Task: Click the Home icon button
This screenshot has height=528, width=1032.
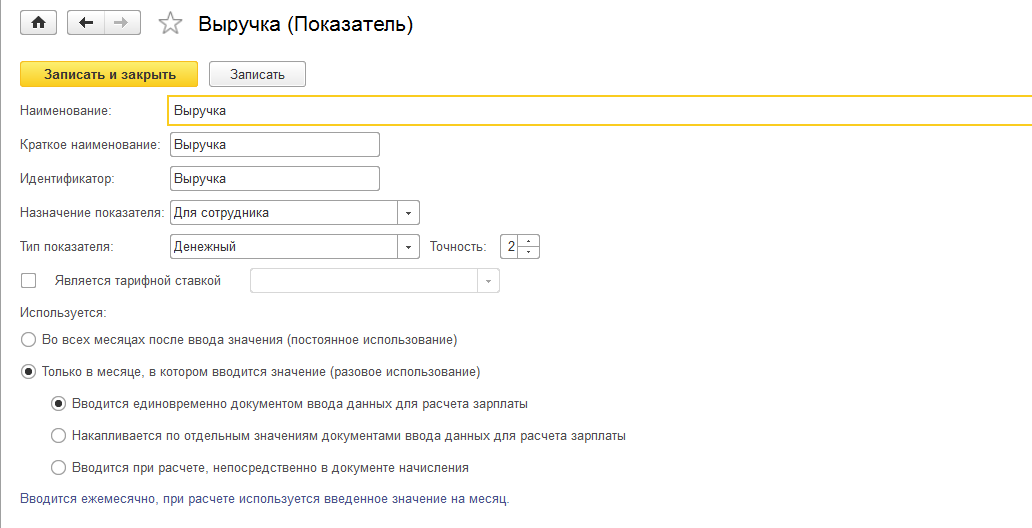Action: (x=39, y=23)
